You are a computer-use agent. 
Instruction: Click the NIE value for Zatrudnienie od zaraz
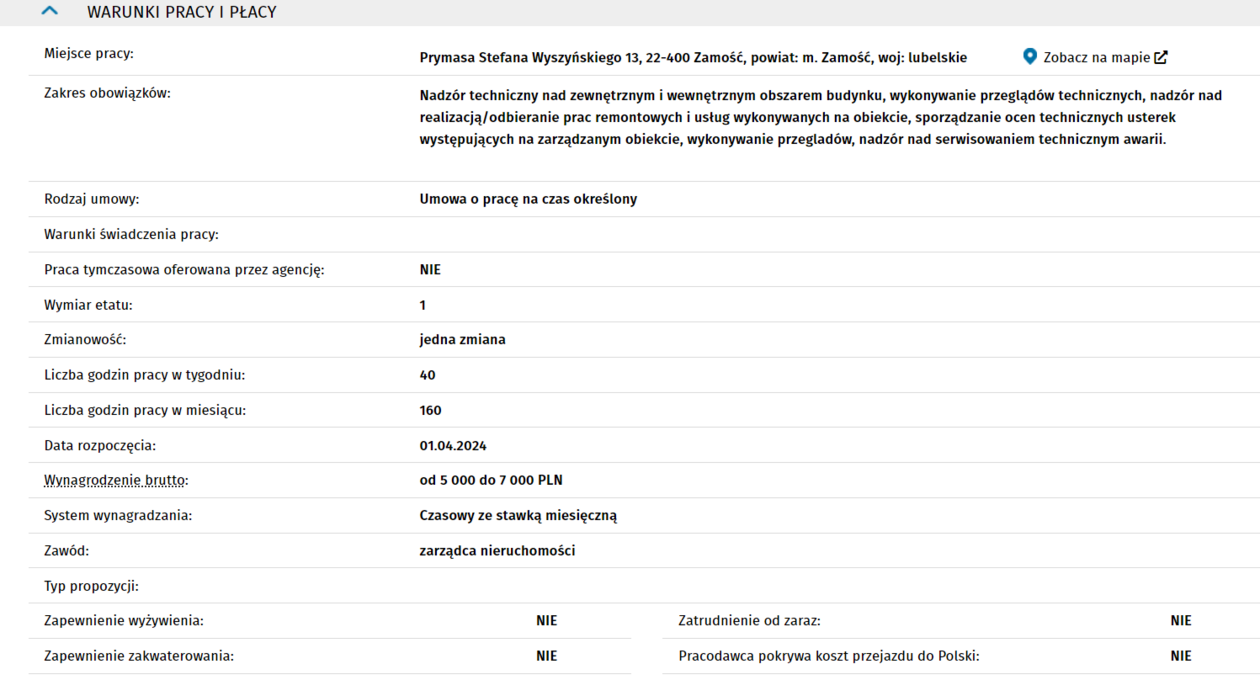click(x=1181, y=620)
